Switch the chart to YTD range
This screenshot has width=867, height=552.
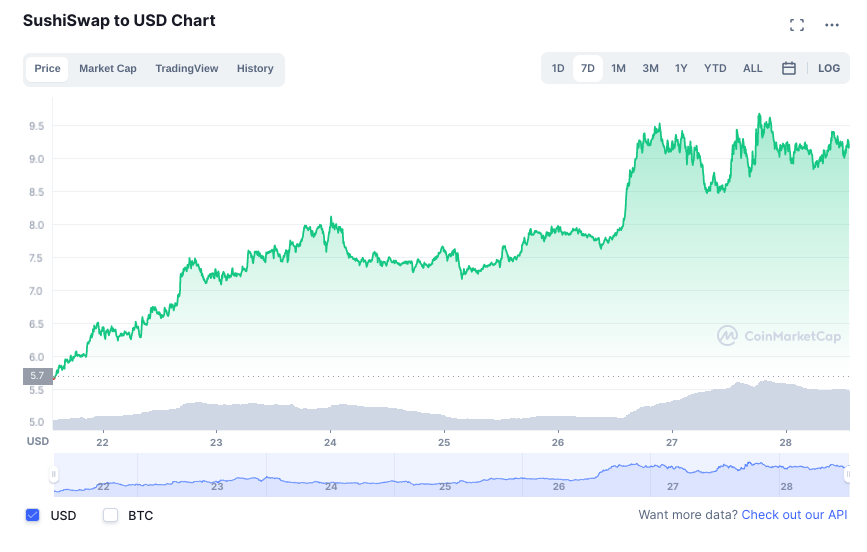pos(715,68)
